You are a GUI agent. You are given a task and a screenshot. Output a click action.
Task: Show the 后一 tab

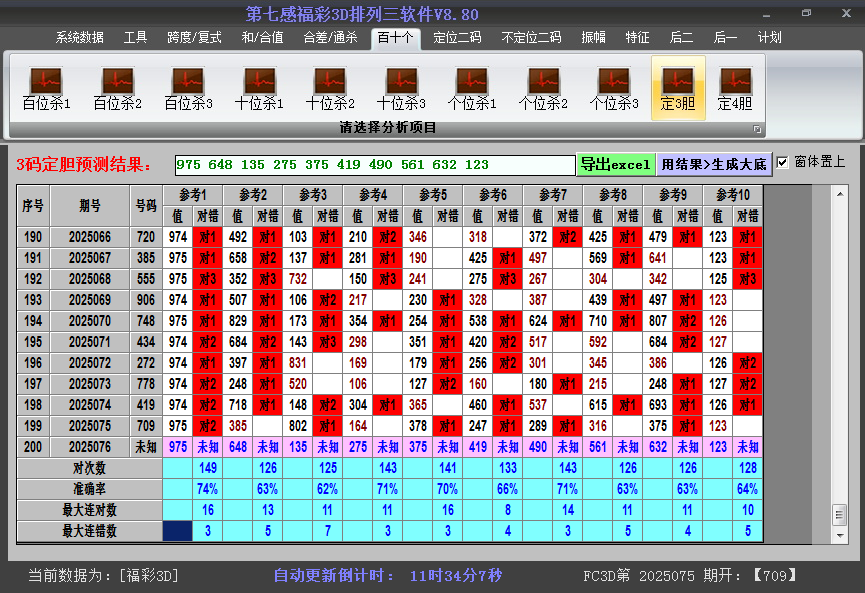(x=725, y=38)
